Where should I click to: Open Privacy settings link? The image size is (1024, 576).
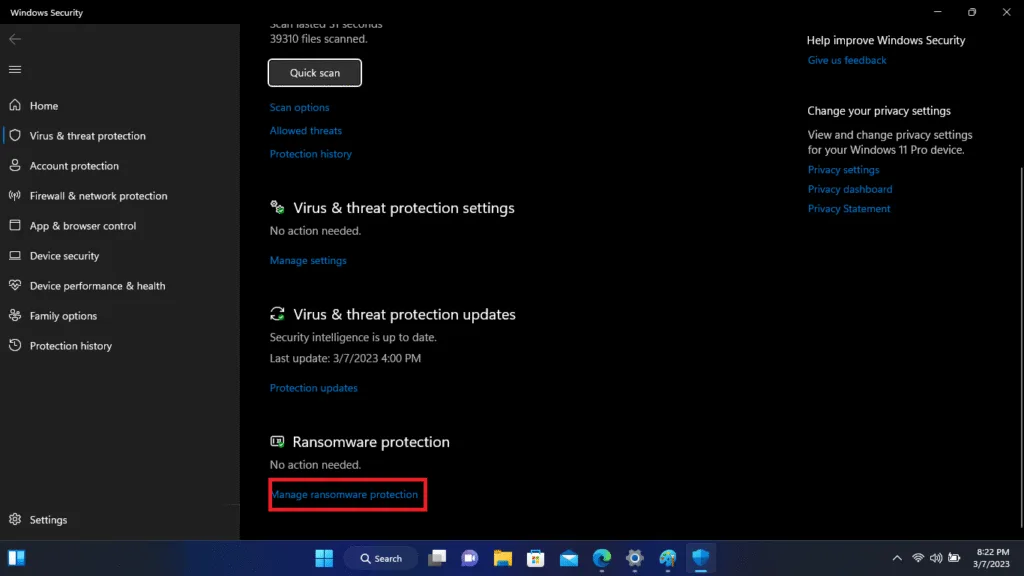[x=843, y=170]
